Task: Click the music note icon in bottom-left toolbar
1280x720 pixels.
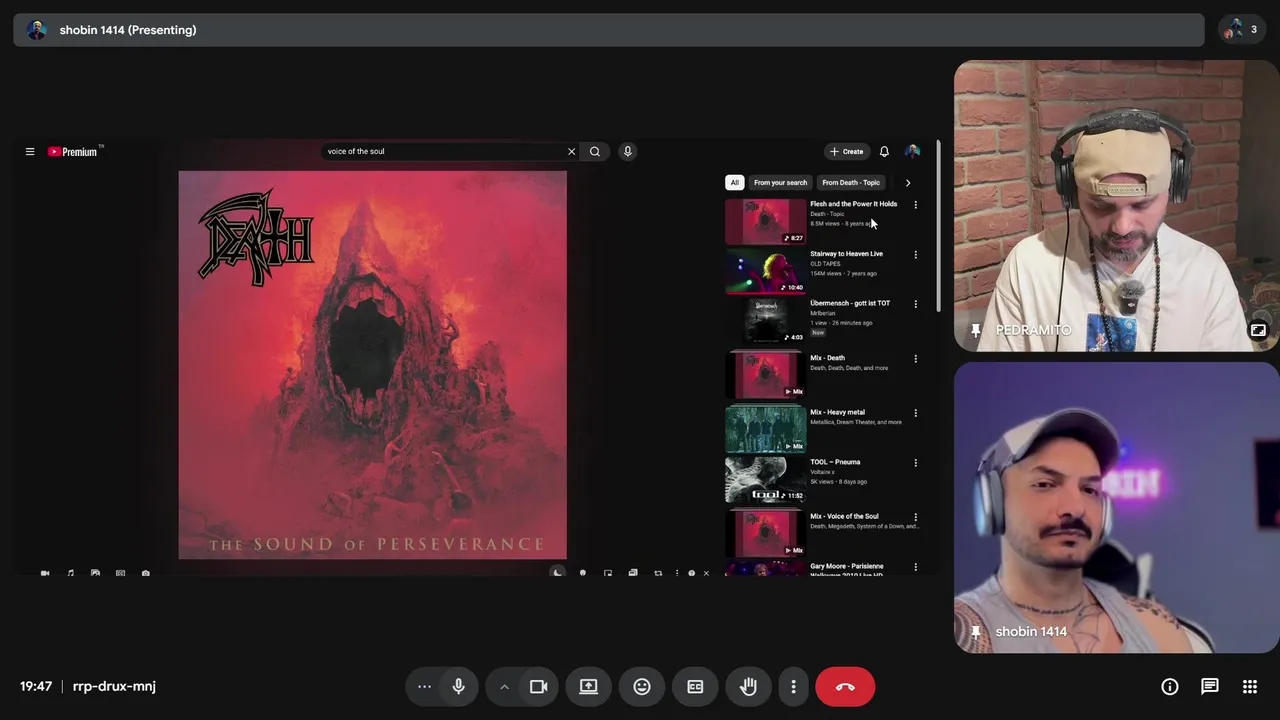Action: coord(70,573)
